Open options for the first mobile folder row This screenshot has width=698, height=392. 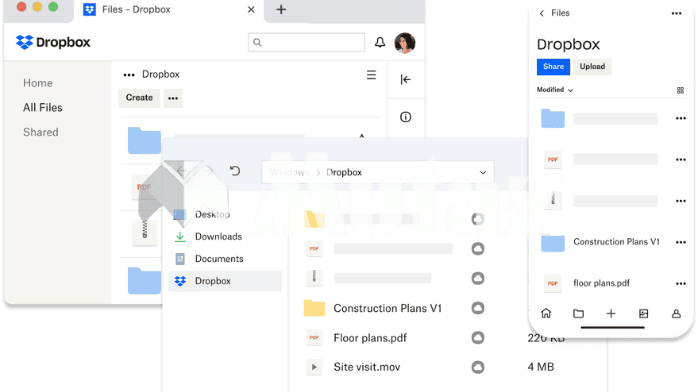[x=681, y=118]
